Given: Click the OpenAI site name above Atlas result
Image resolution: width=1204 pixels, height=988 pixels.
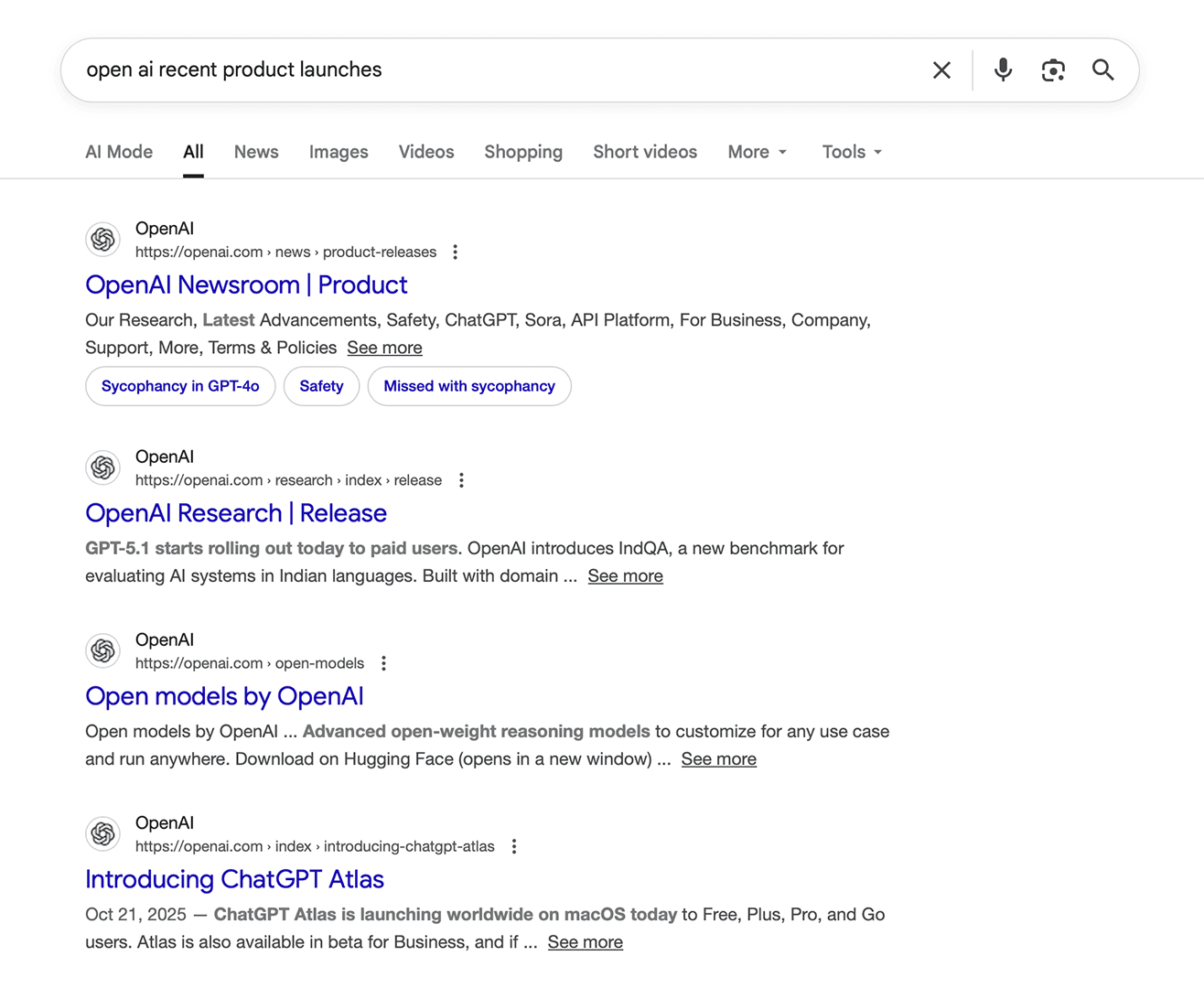Looking at the screenshot, I should [165, 823].
